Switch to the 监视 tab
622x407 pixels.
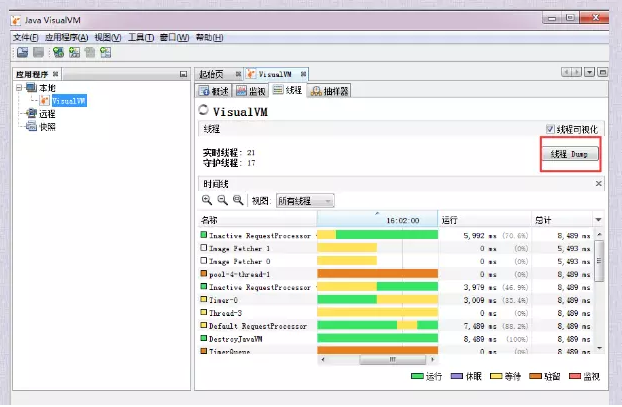[x=254, y=91]
